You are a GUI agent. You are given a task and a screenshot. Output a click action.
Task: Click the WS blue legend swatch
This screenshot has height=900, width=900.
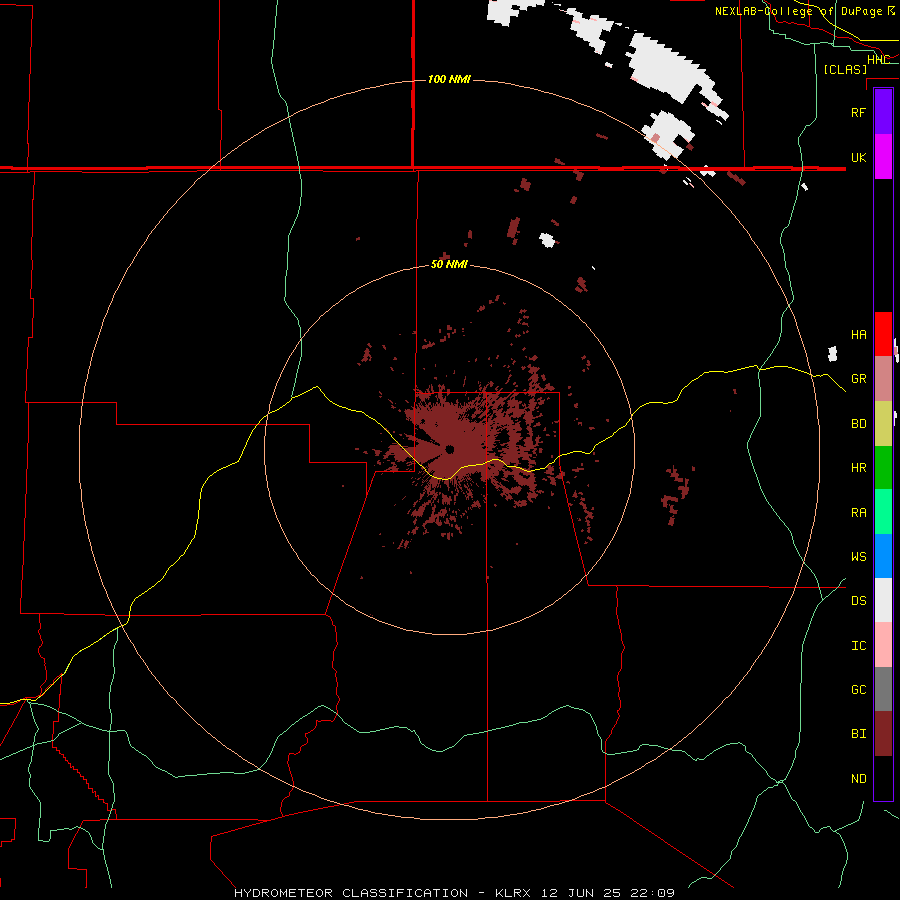coord(883,556)
